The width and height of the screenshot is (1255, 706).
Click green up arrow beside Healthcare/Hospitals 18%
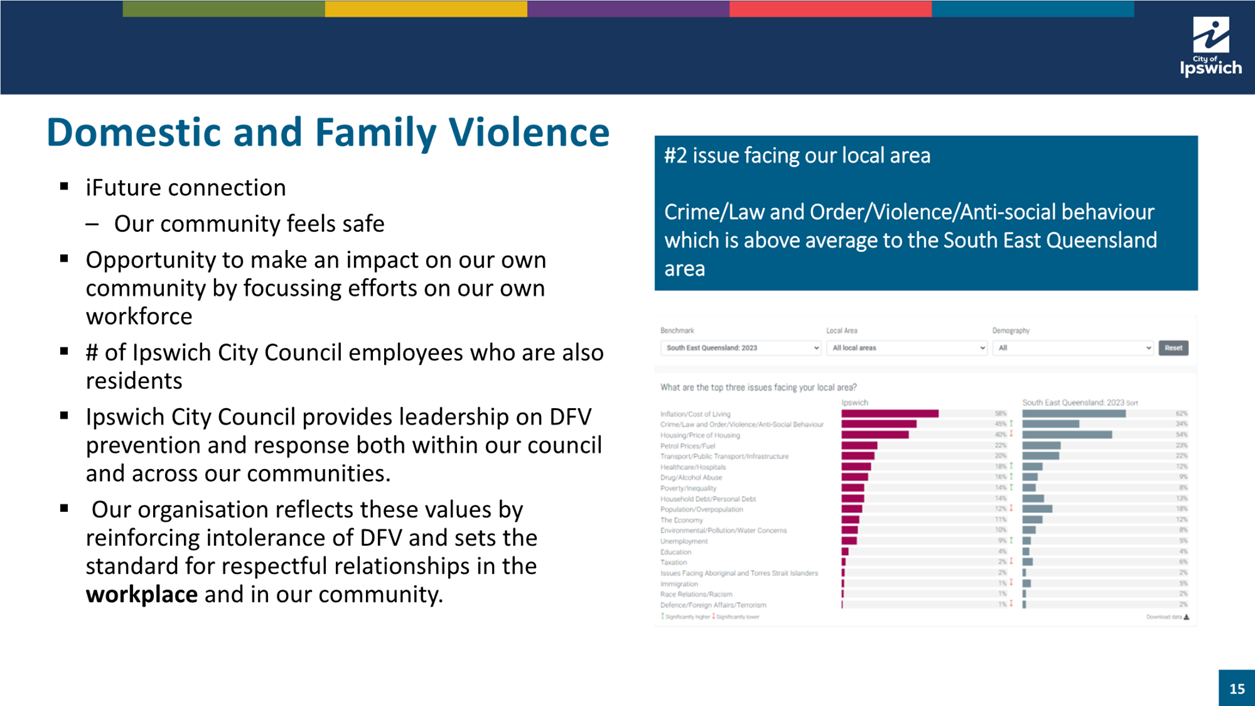[1011, 467]
